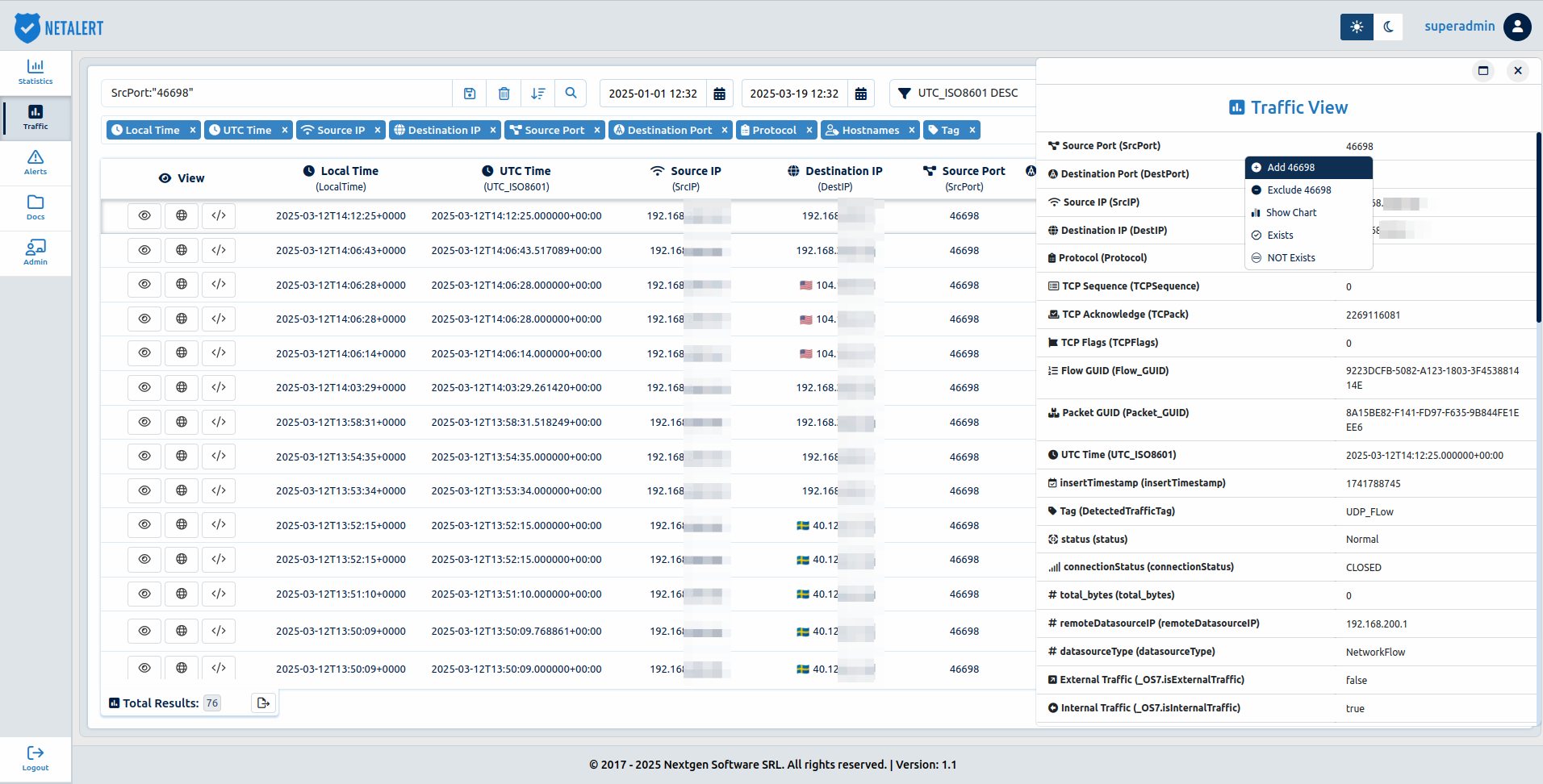Remove the UTC Time column chip

pyautogui.click(x=284, y=130)
